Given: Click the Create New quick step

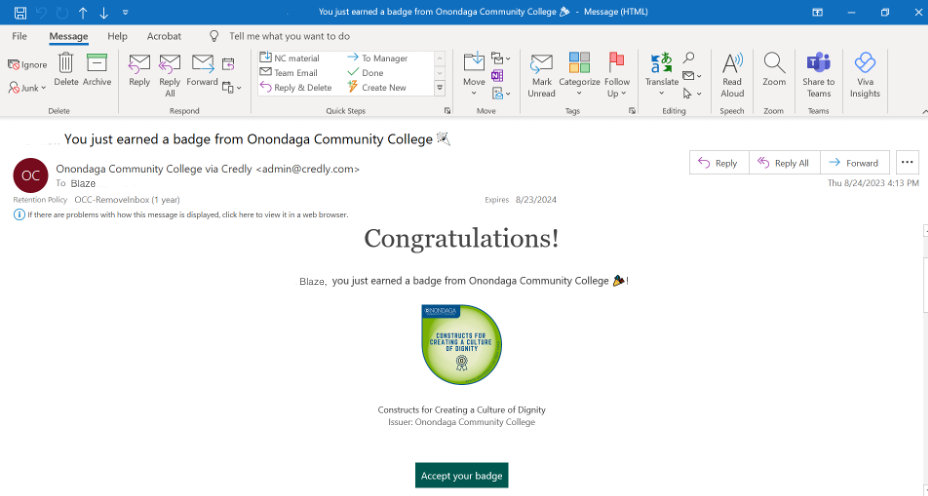Looking at the screenshot, I should [x=377, y=88].
